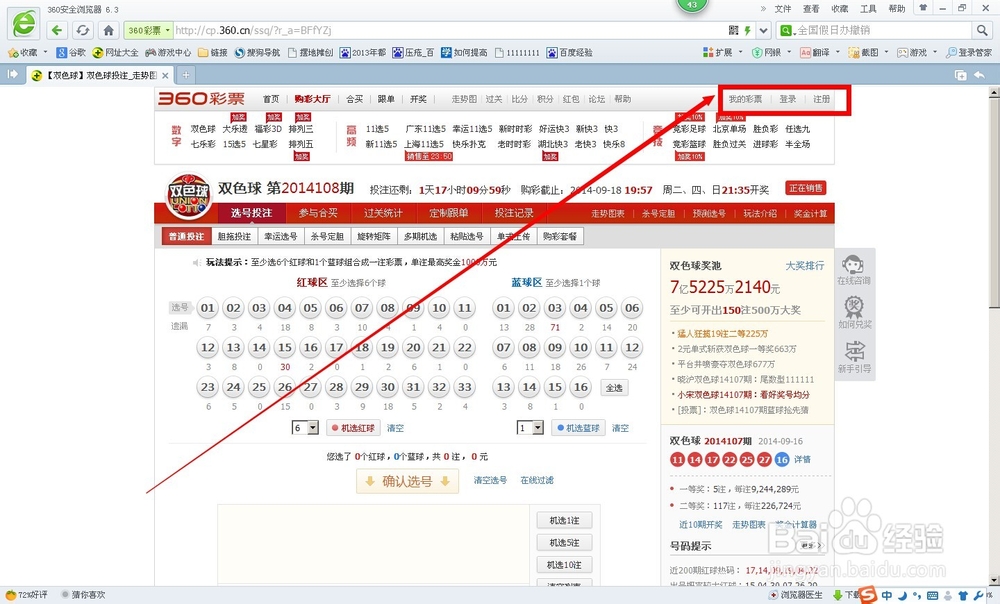The height and width of the screenshot is (604, 1000).
Task: Click the address bar search magnifier icon
Action: (982, 30)
